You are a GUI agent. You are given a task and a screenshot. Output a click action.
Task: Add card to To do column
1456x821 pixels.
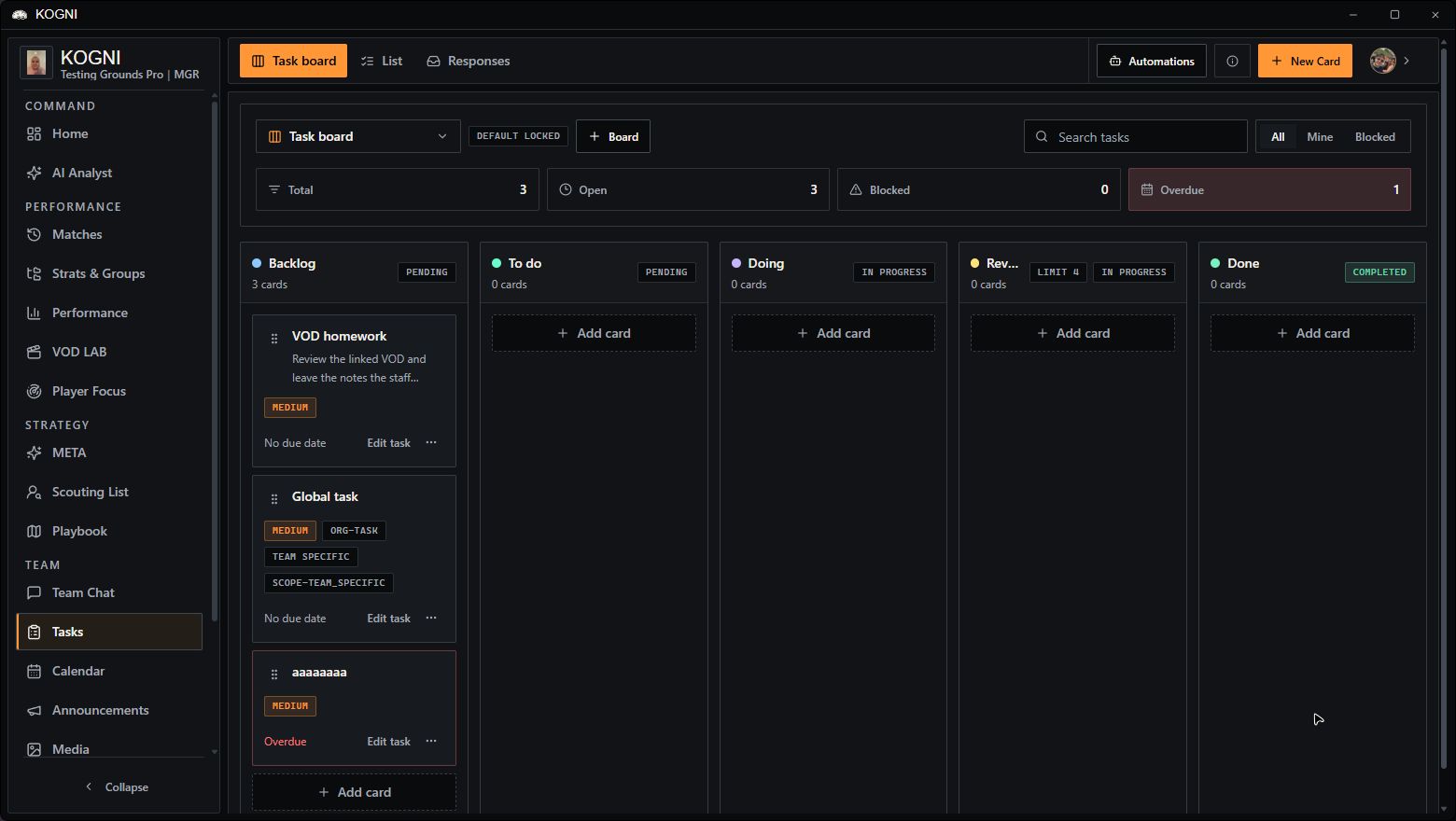pos(594,333)
